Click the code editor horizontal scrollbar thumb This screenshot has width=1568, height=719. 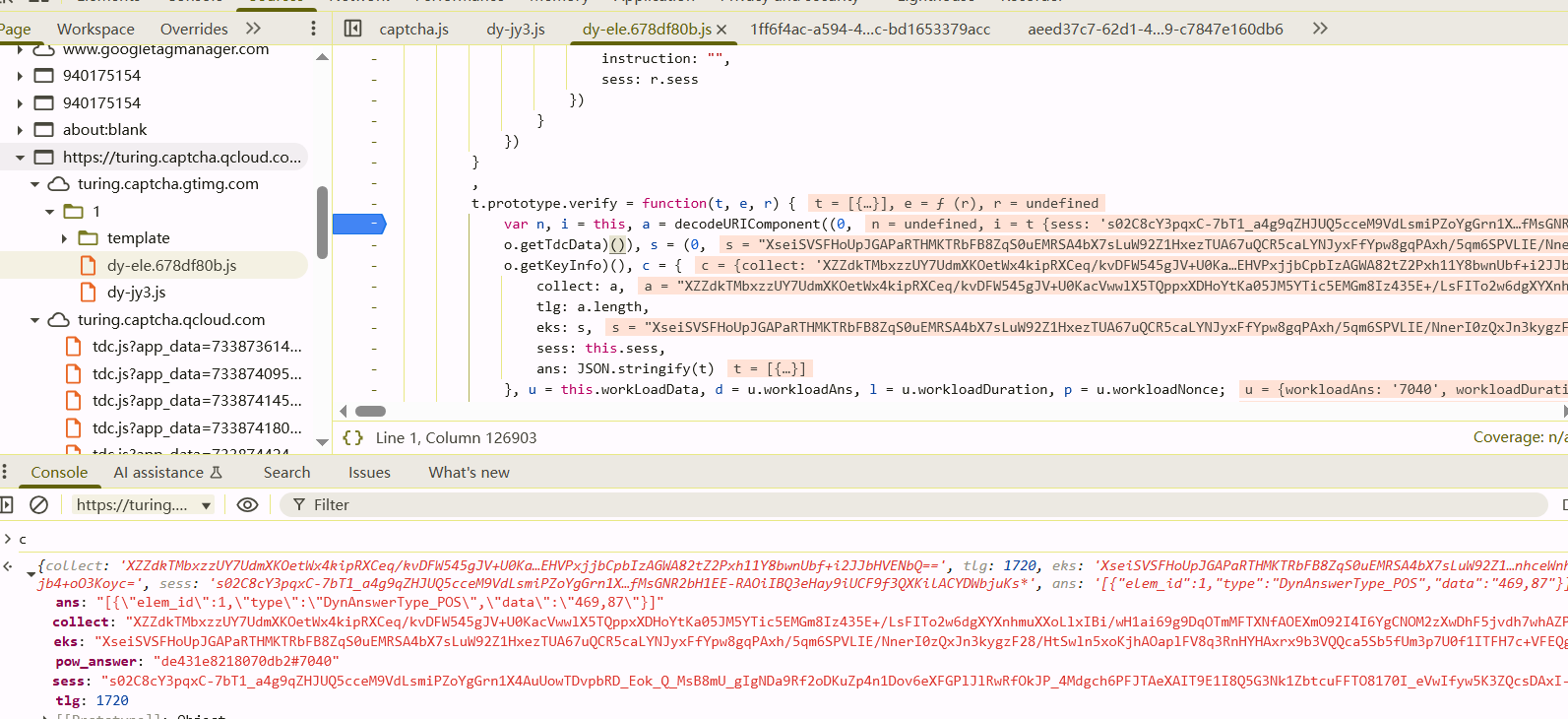pyautogui.click(x=370, y=412)
